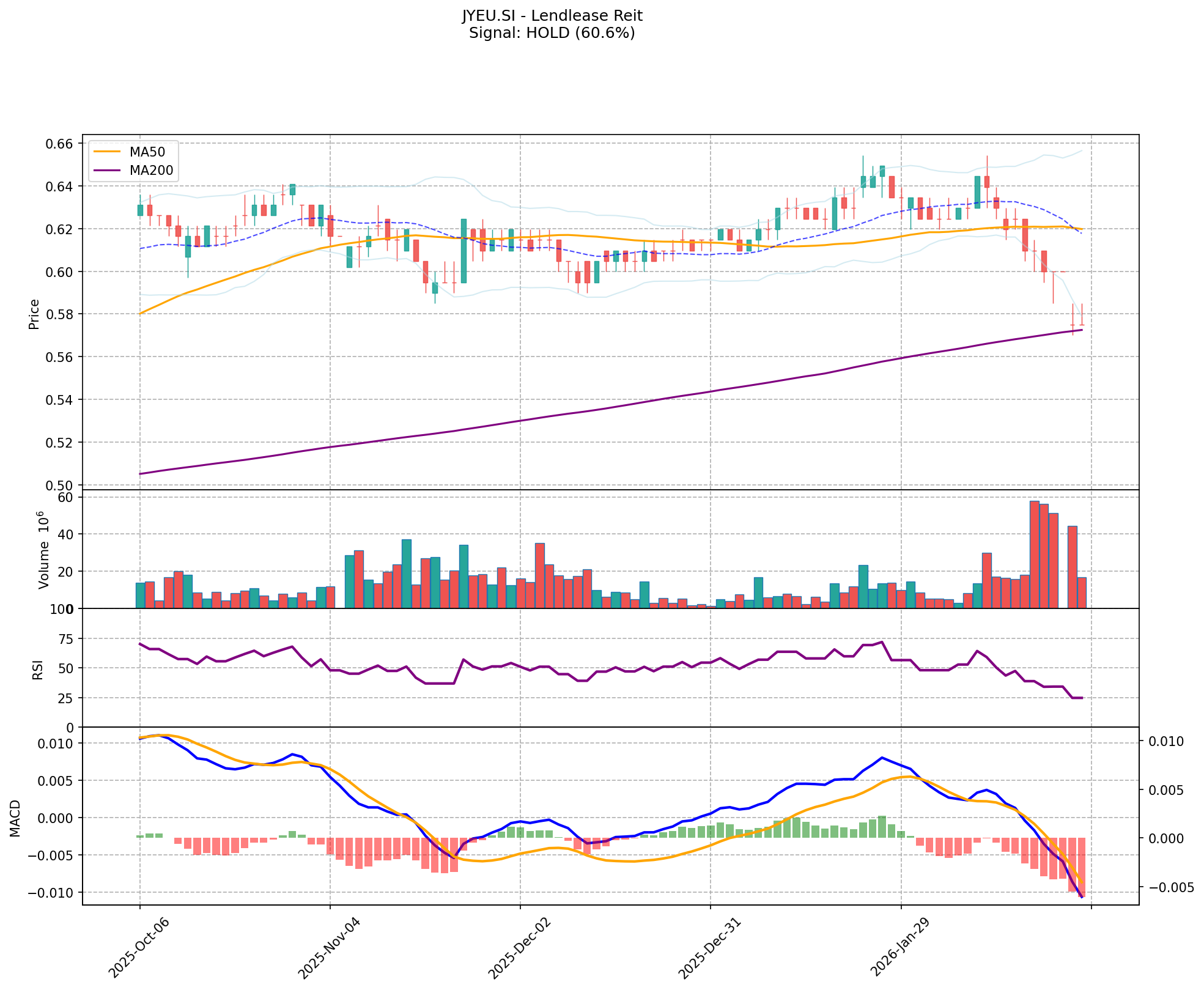This screenshot has width=1204, height=990.
Task: Click the Signal: HOLD (60.6%) subtitle
Action: pyautogui.click(x=552, y=33)
